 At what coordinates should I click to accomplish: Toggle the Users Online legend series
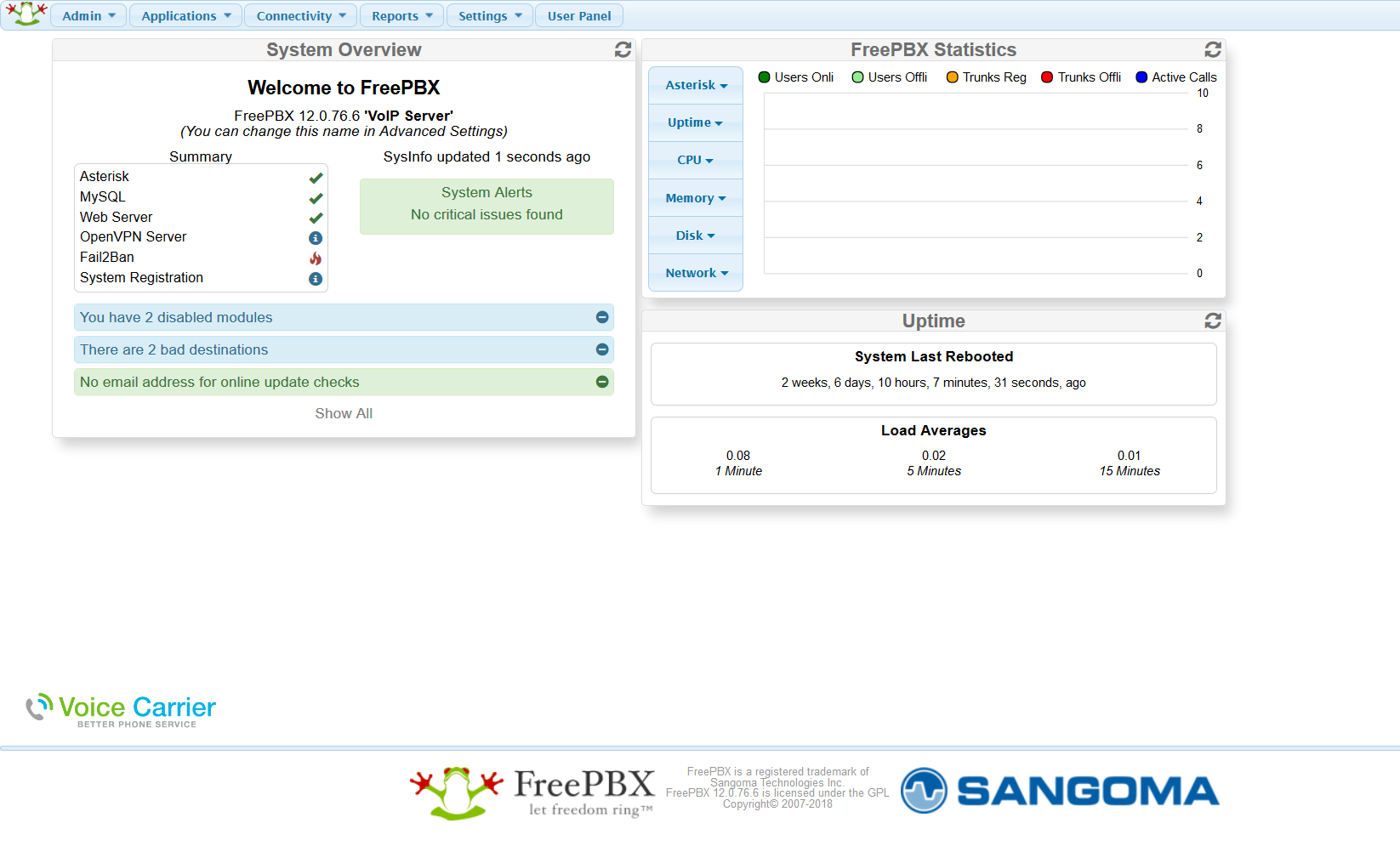[x=795, y=77]
